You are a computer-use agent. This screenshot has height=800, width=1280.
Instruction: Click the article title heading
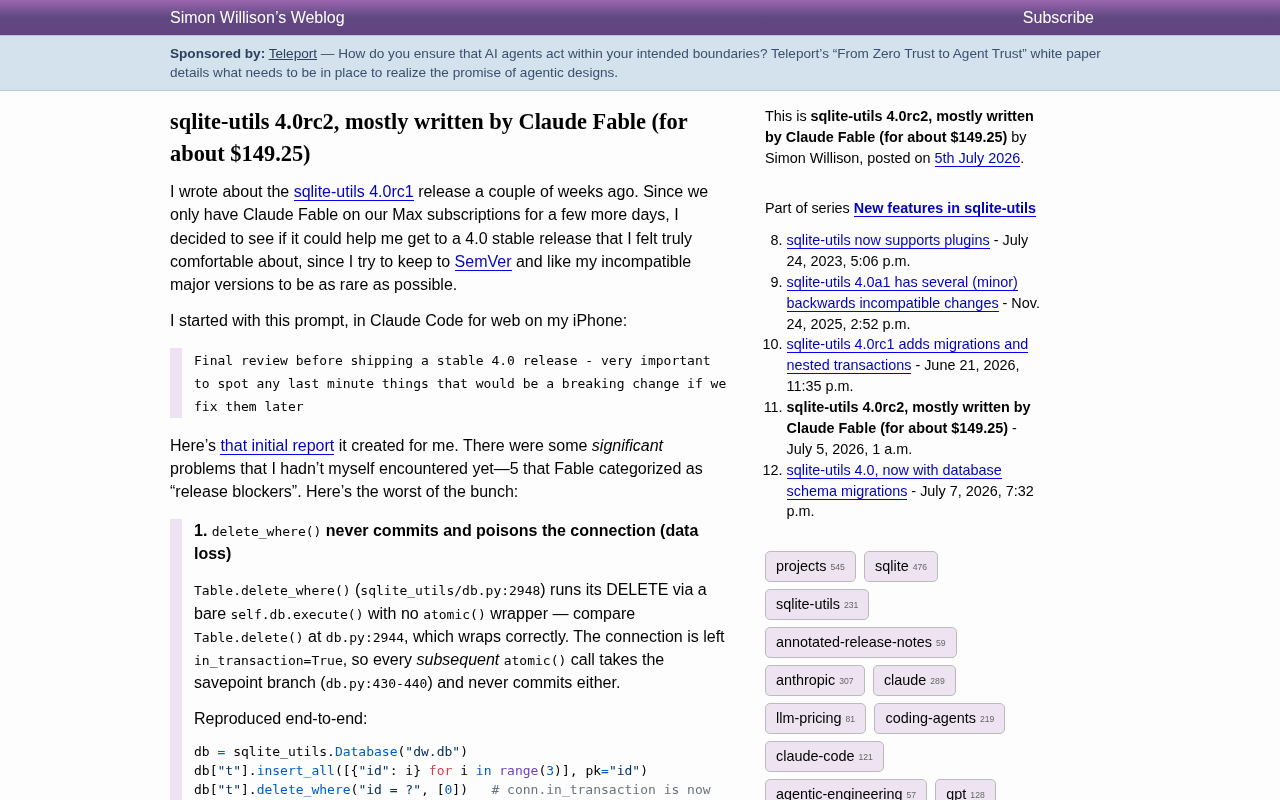point(429,137)
